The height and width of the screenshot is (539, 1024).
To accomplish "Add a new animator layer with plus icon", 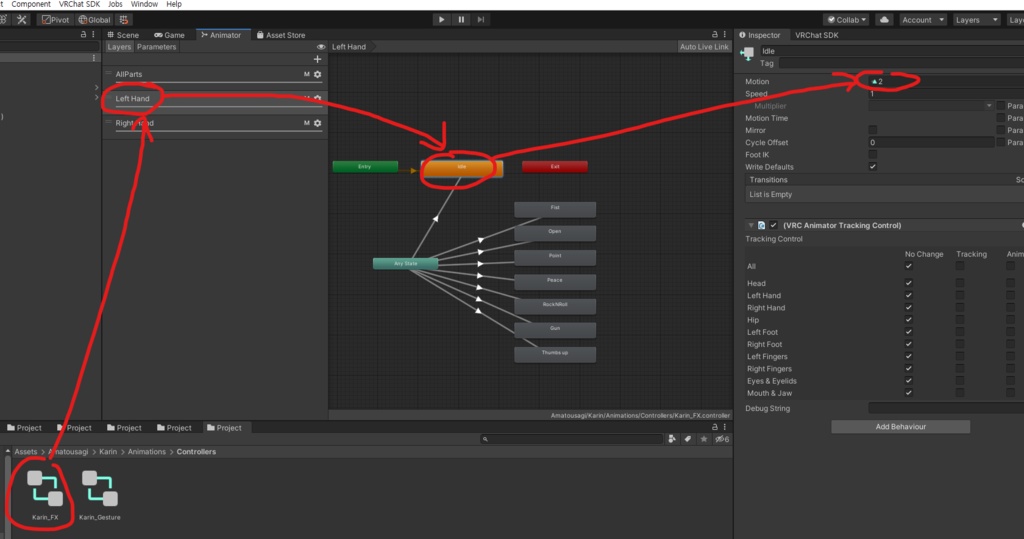I will pos(317,59).
